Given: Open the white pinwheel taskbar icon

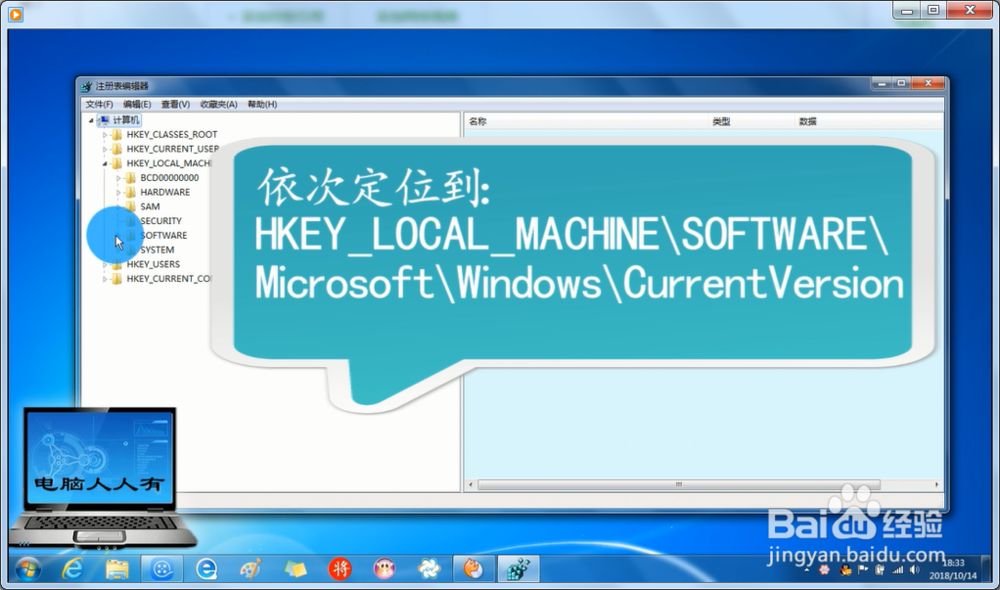Looking at the screenshot, I should coord(429,568).
